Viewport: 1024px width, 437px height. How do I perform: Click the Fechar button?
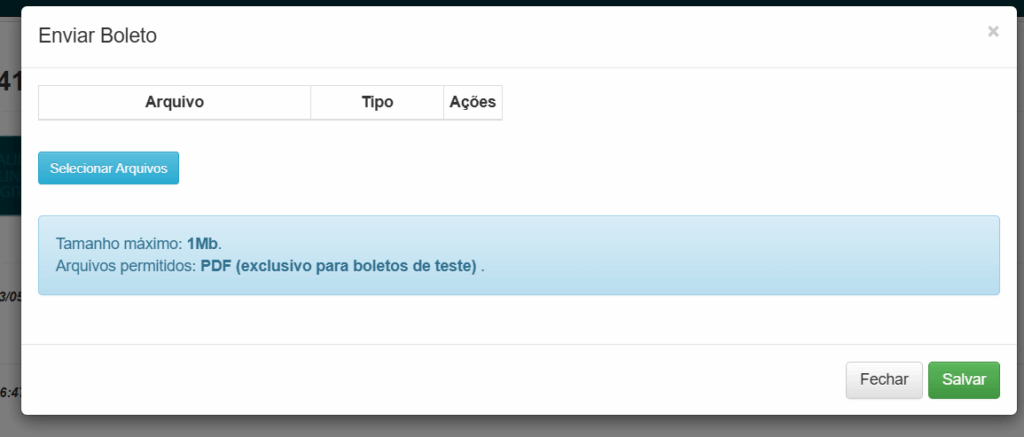click(884, 380)
